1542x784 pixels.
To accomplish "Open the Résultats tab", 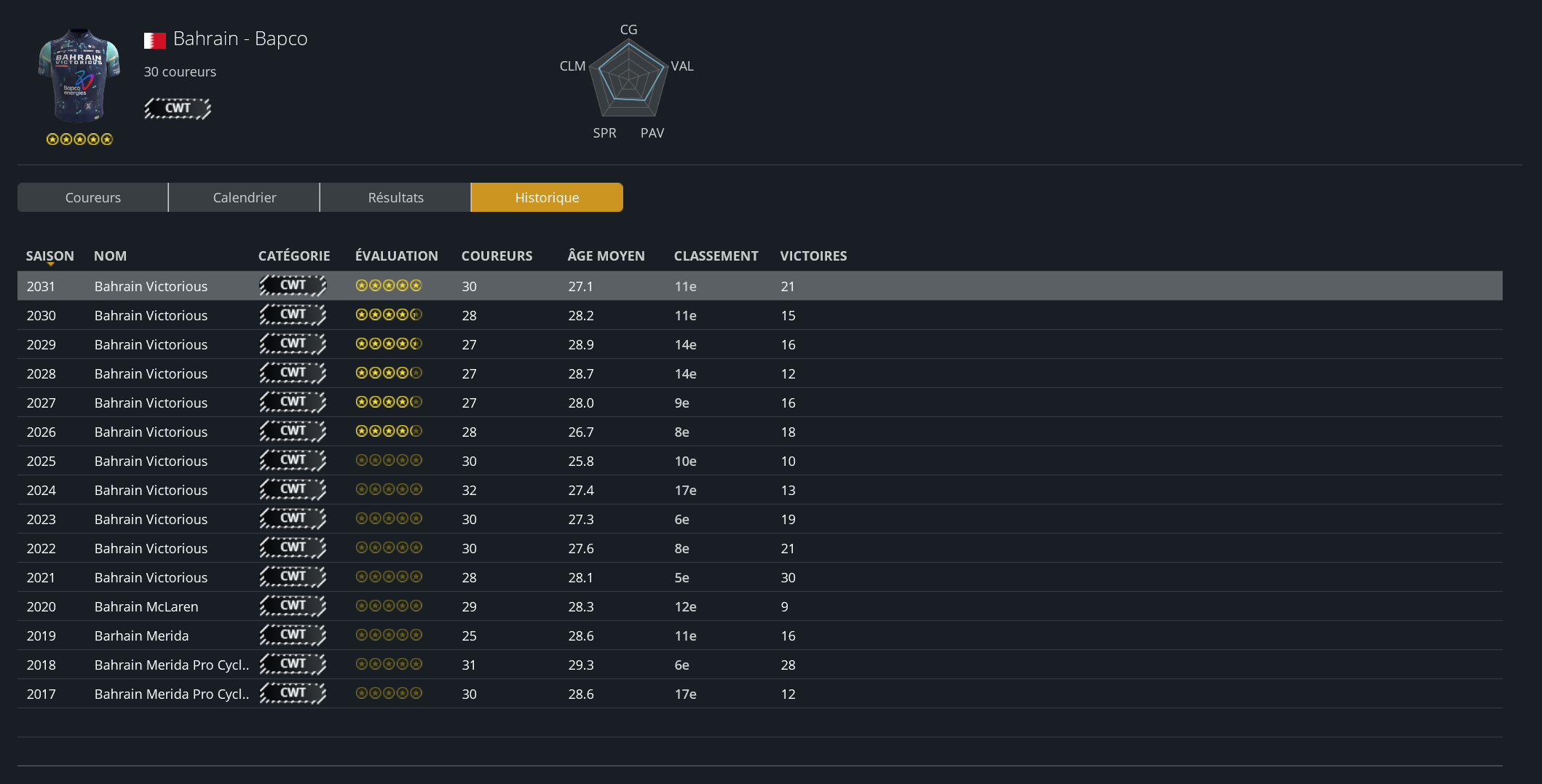I will (395, 197).
